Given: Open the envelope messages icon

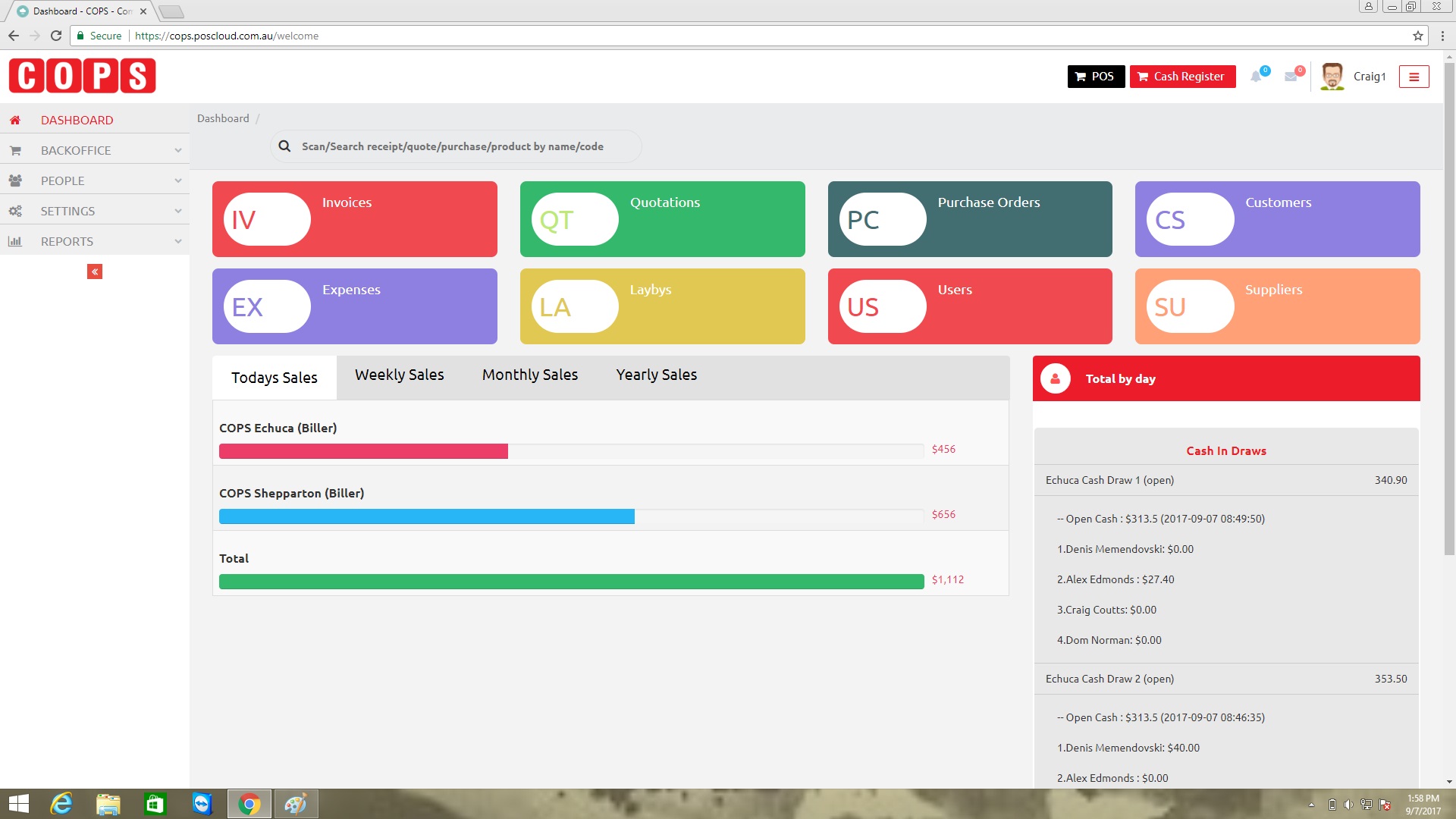Looking at the screenshot, I should click(x=1291, y=77).
